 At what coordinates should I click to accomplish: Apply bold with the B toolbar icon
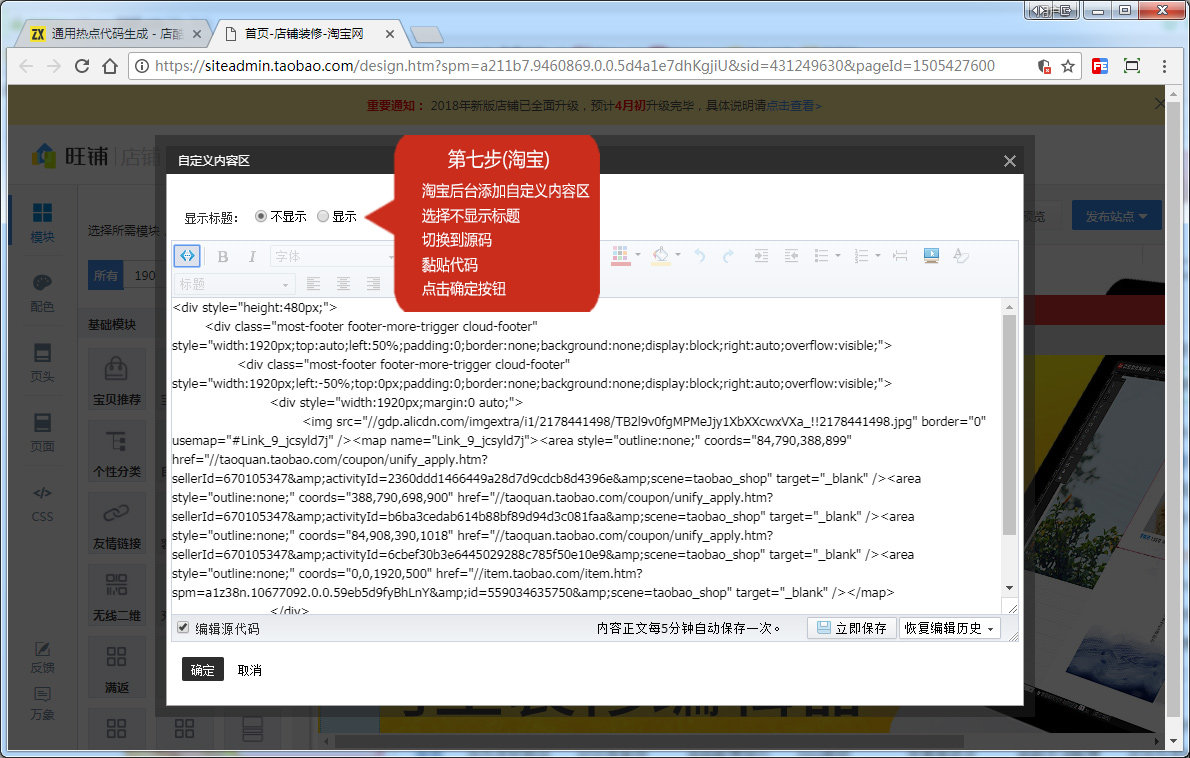(x=222, y=256)
